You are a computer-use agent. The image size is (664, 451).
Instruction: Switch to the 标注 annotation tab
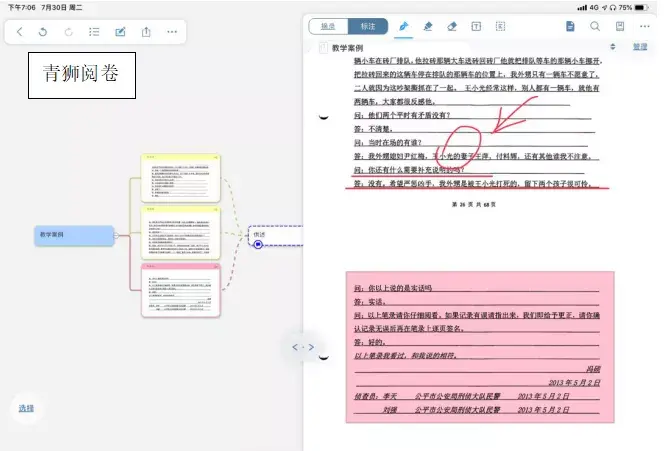(368, 26)
